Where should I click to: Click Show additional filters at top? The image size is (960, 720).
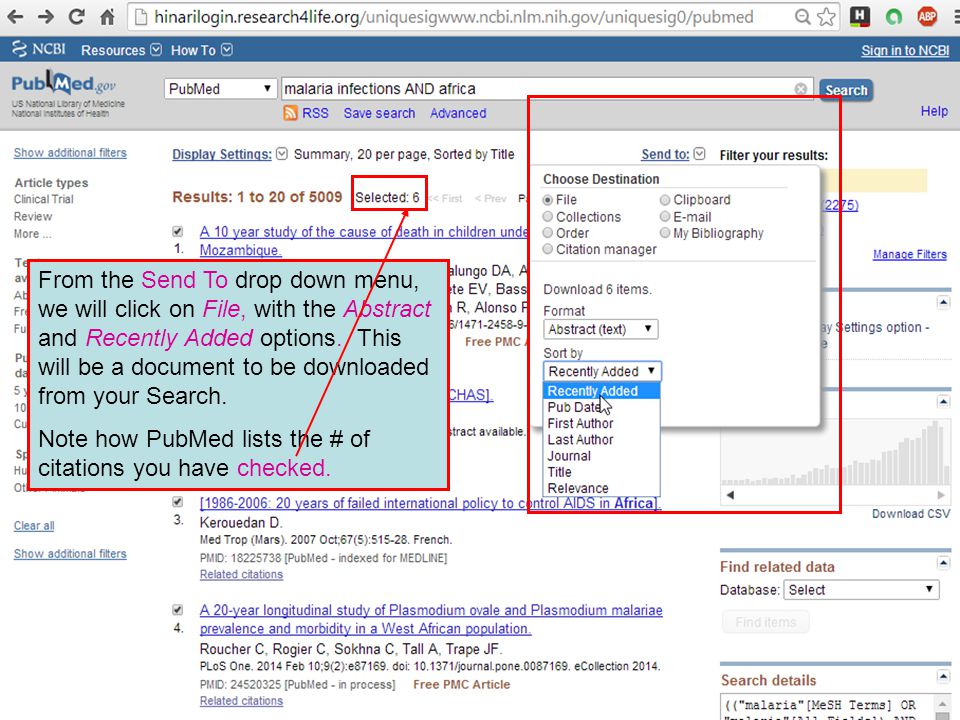(70, 152)
